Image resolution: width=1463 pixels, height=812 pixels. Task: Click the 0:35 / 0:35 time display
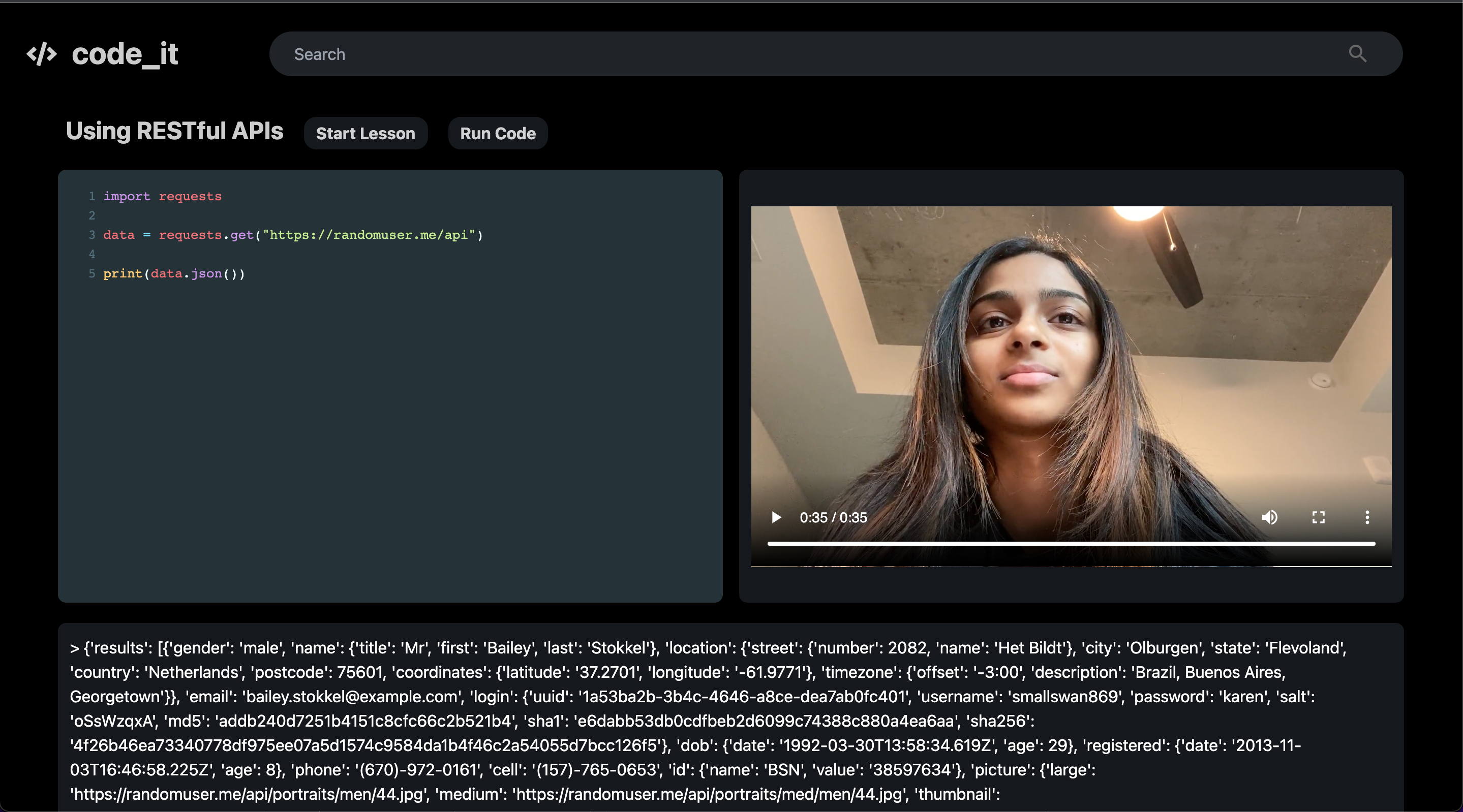833,517
